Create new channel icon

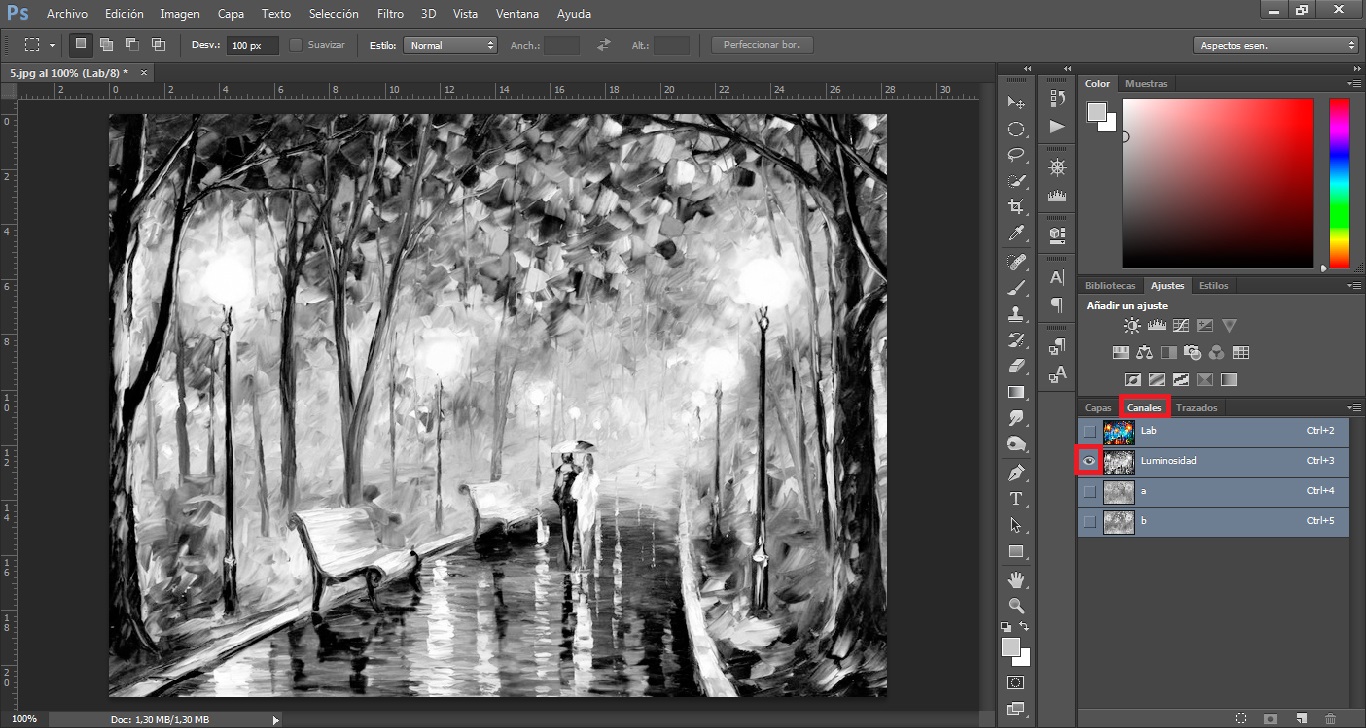(1301, 718)
